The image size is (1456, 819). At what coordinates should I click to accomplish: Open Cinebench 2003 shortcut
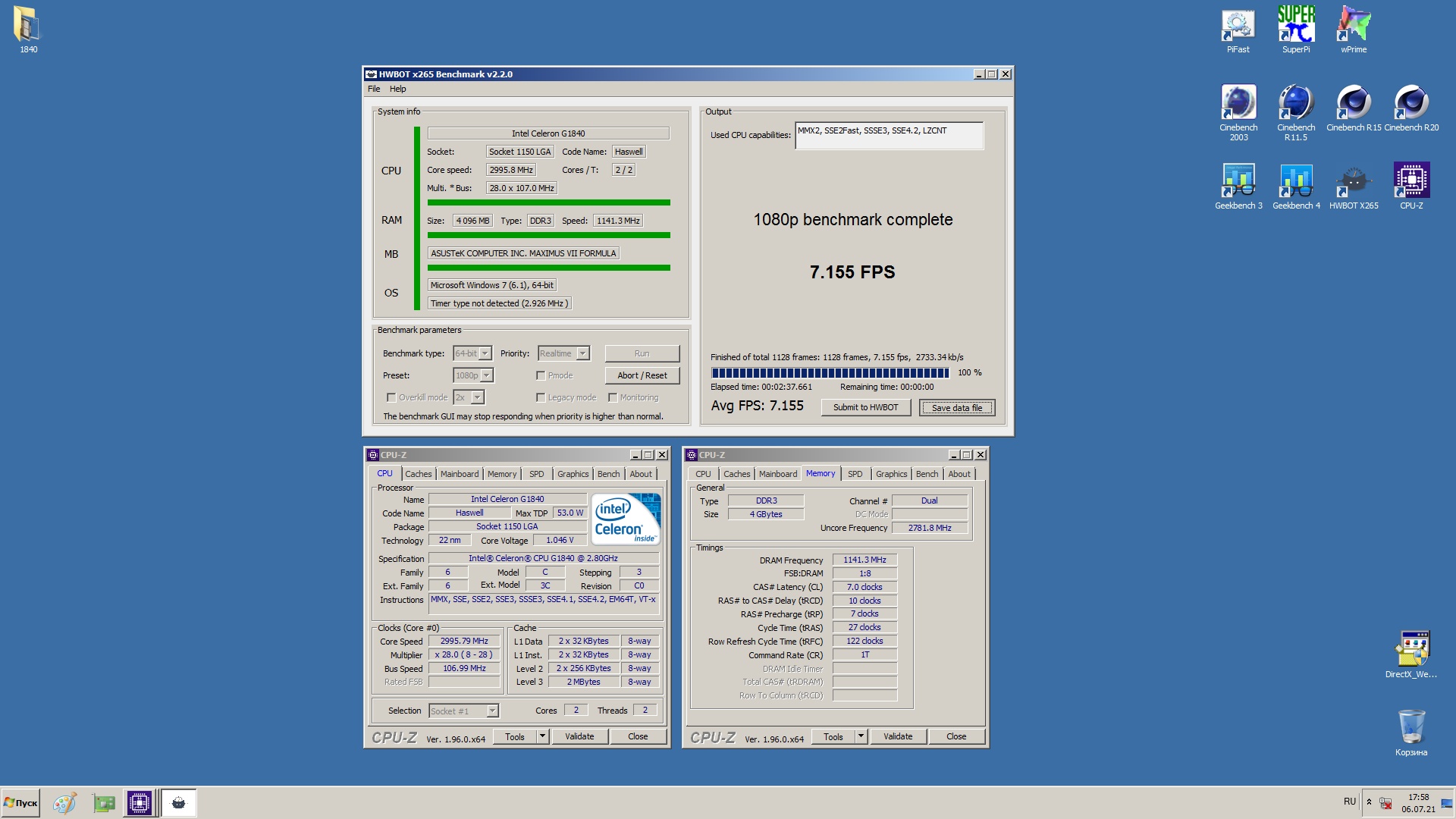tap(1238, 112)
